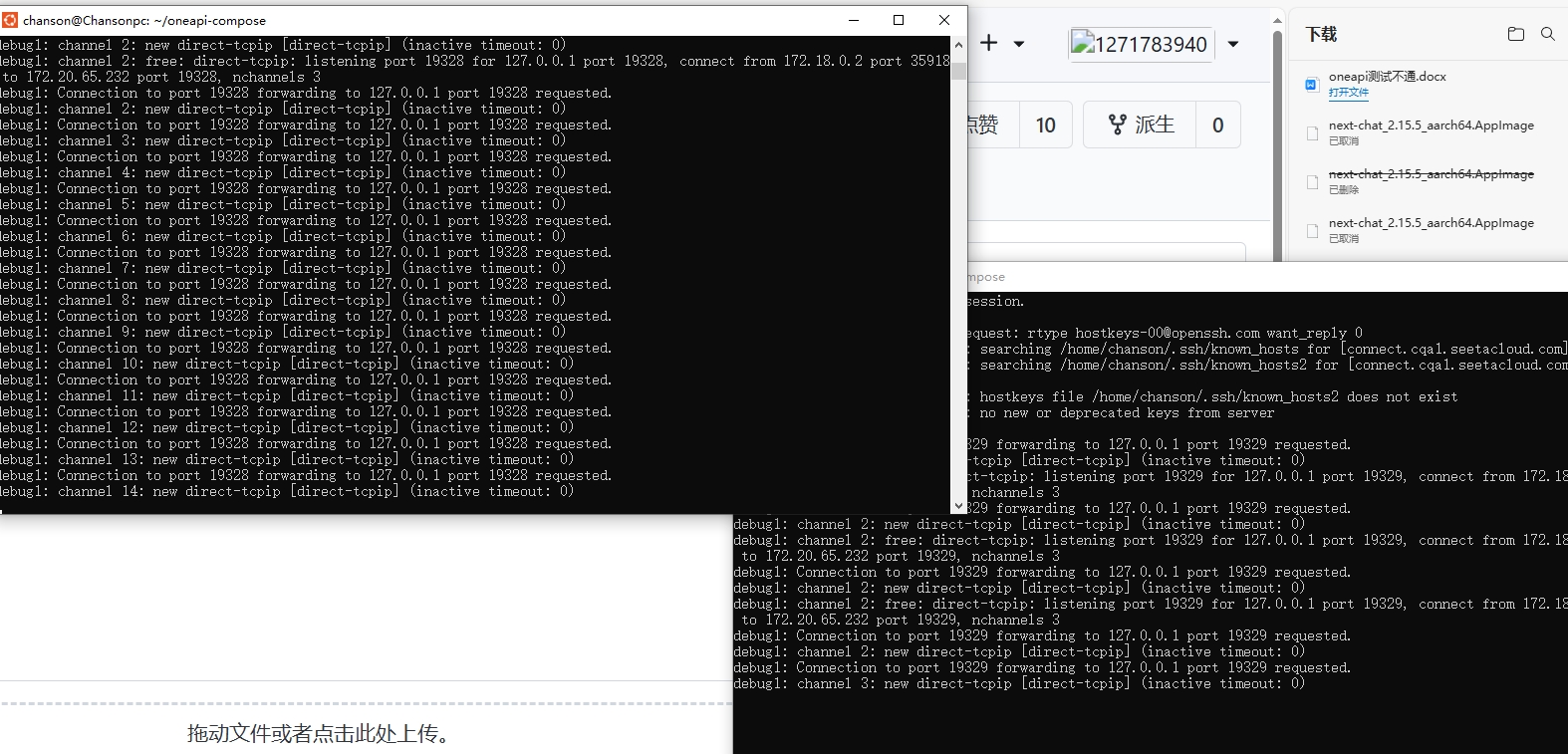Click the 打开文件 link
This screenshot has width=1568, height=754.
(x=1348, y=93)
